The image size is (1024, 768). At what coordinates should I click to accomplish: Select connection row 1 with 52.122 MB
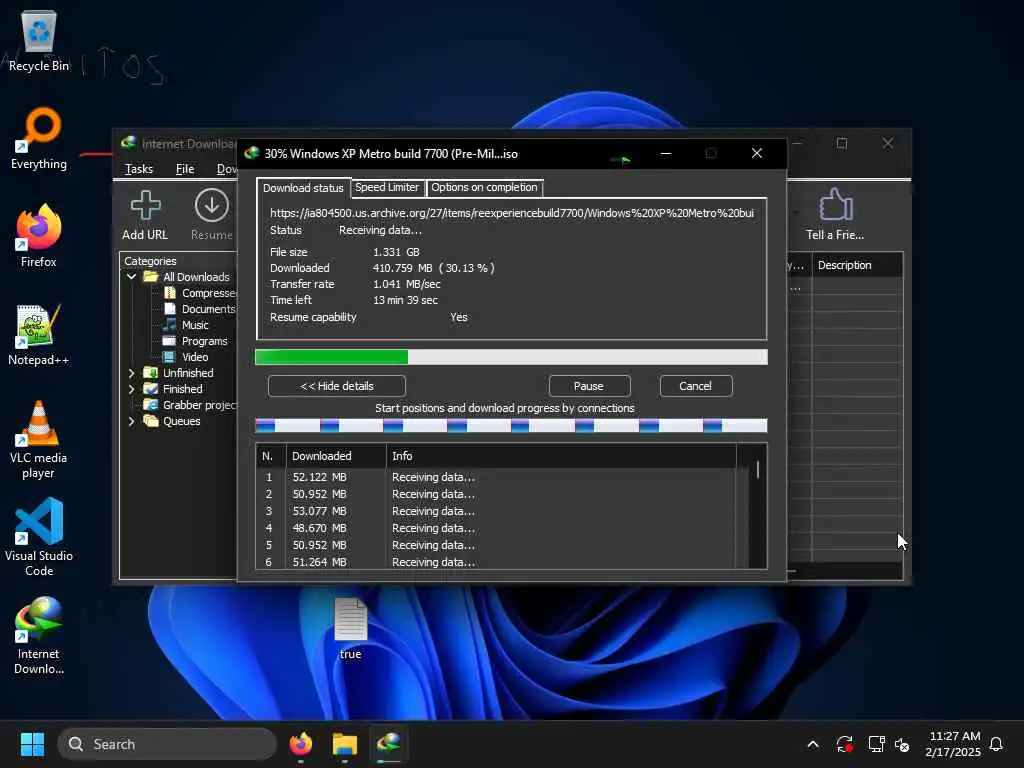(x=496, y=477)
